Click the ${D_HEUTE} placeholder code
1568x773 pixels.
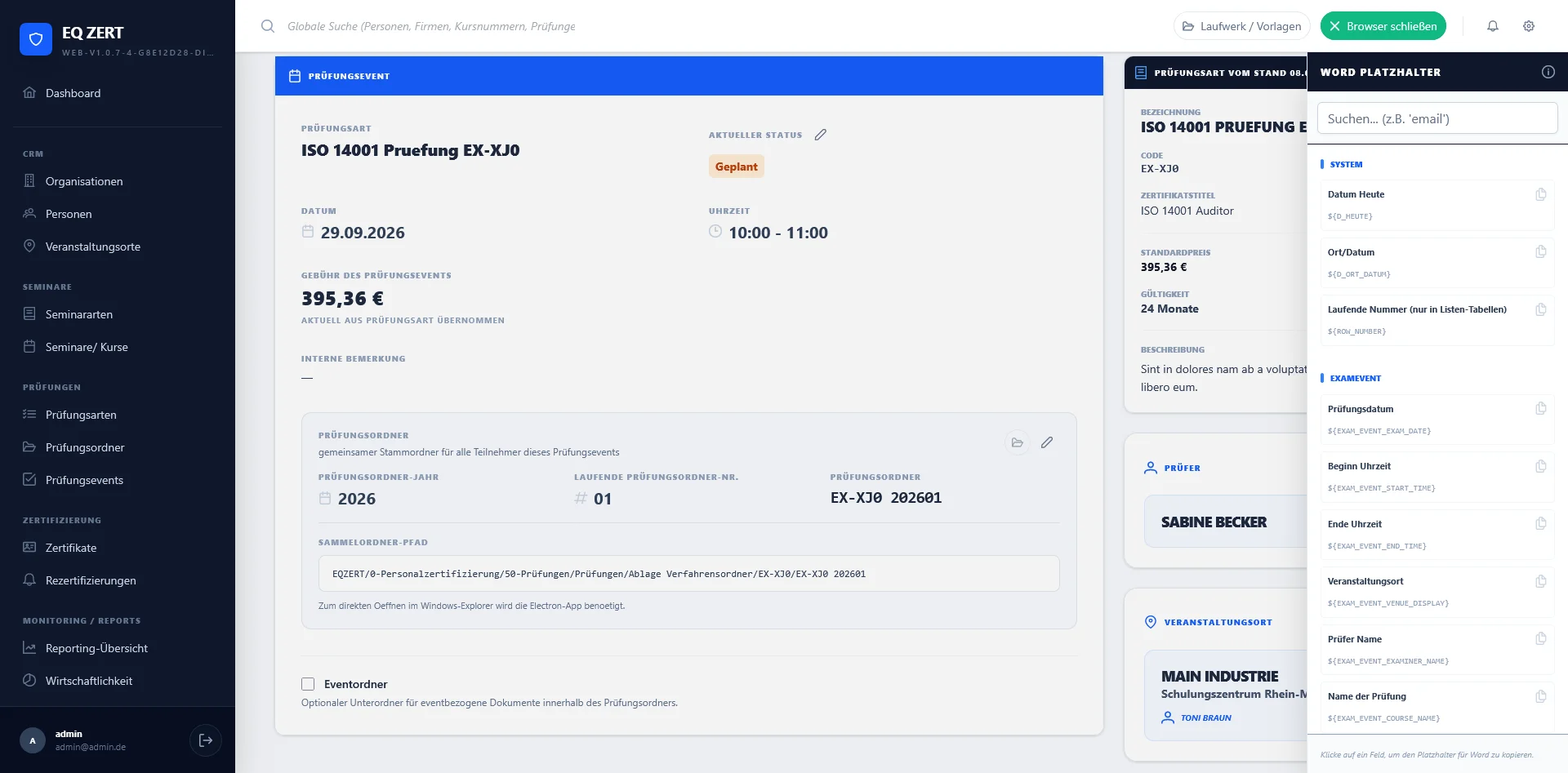click(x=1349, y=216)
